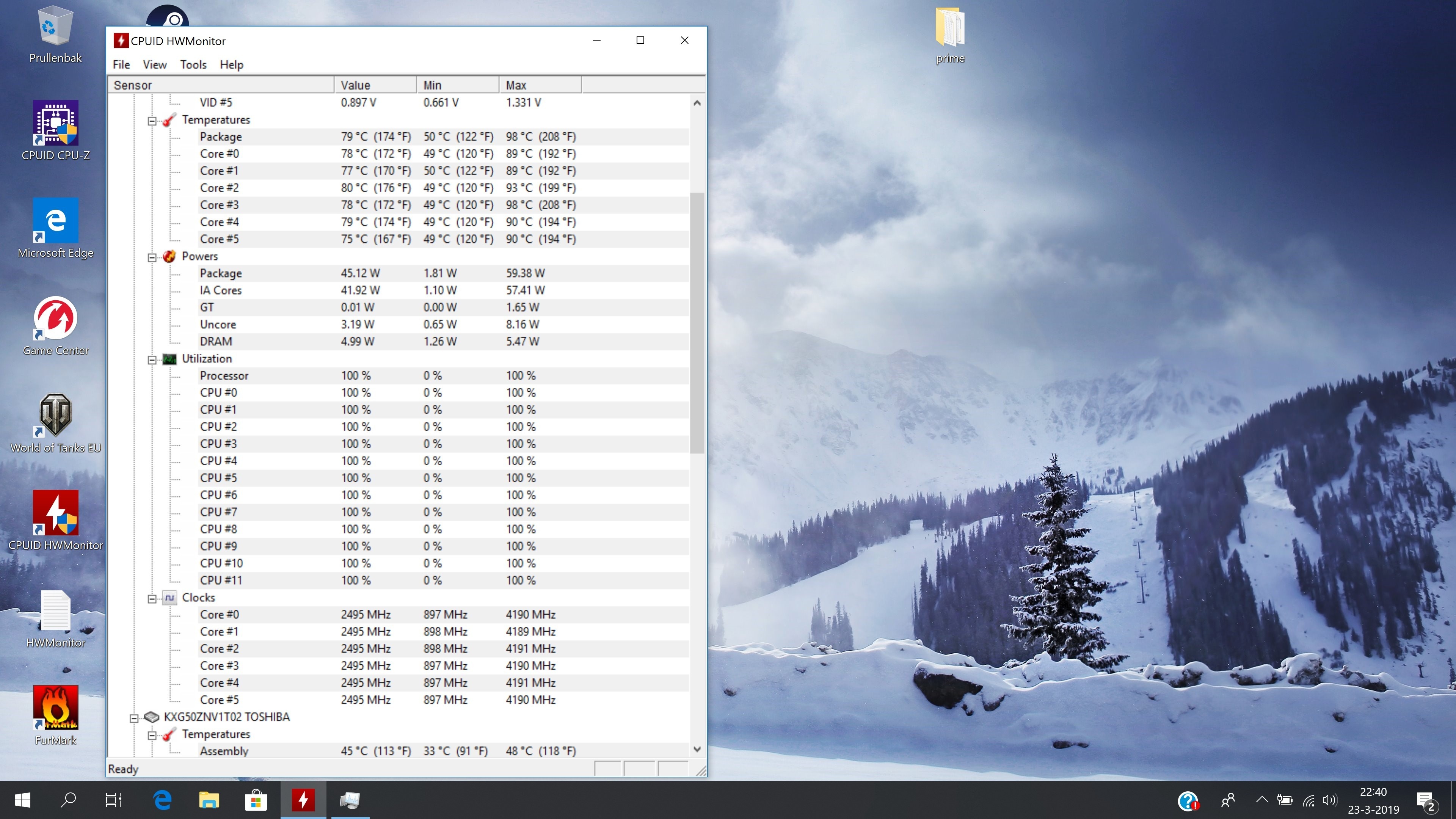
Task: Open the View menu
Action: coord(154,64)
